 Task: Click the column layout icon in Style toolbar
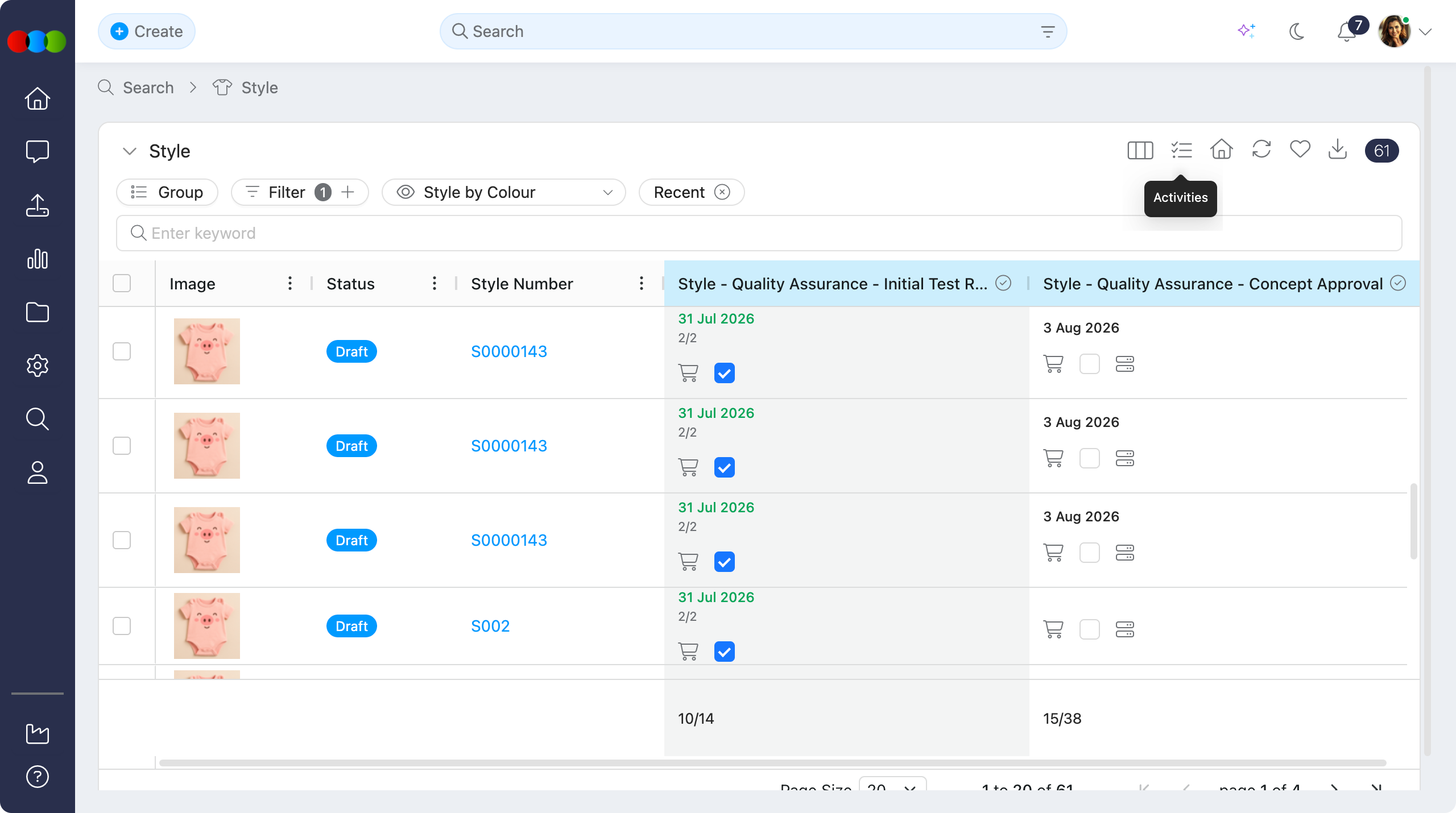coord(1140,151)
